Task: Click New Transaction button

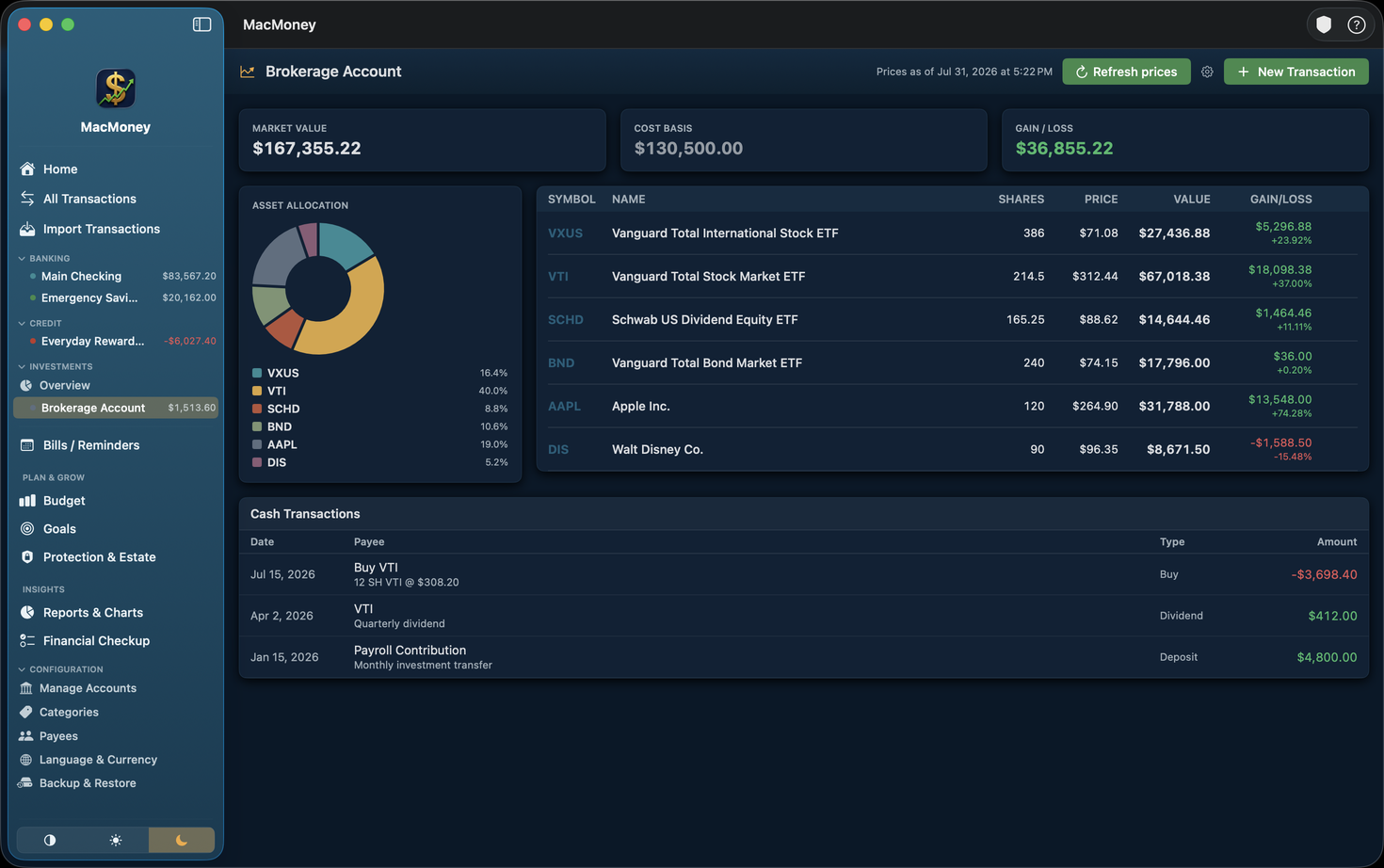Action: (x=1295, y=72)
